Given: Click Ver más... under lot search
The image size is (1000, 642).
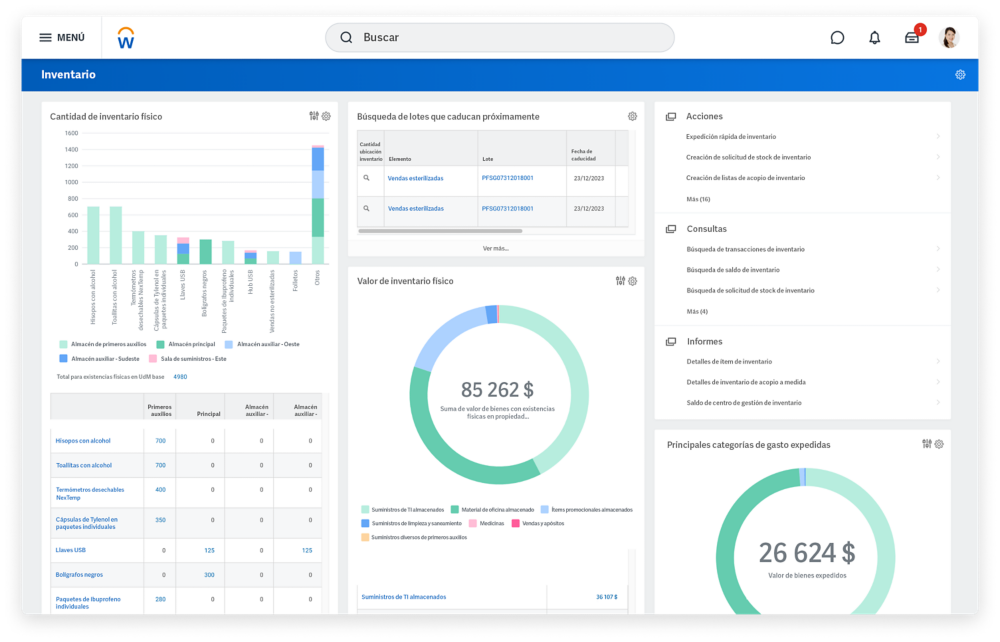Looking at the screenshot, I should pyautogui.click(x=496, y=248).
